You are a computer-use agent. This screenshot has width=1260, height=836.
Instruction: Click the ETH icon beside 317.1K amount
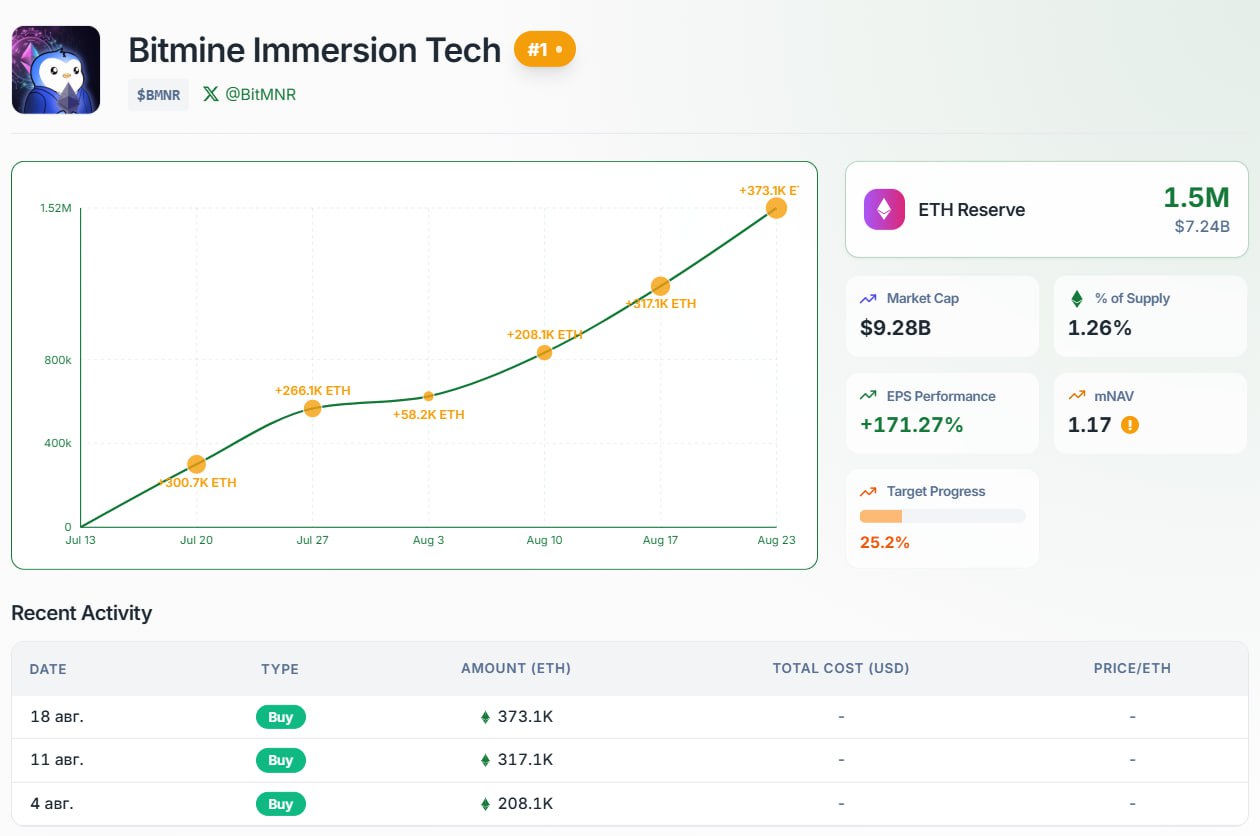[x=486, y=760]
